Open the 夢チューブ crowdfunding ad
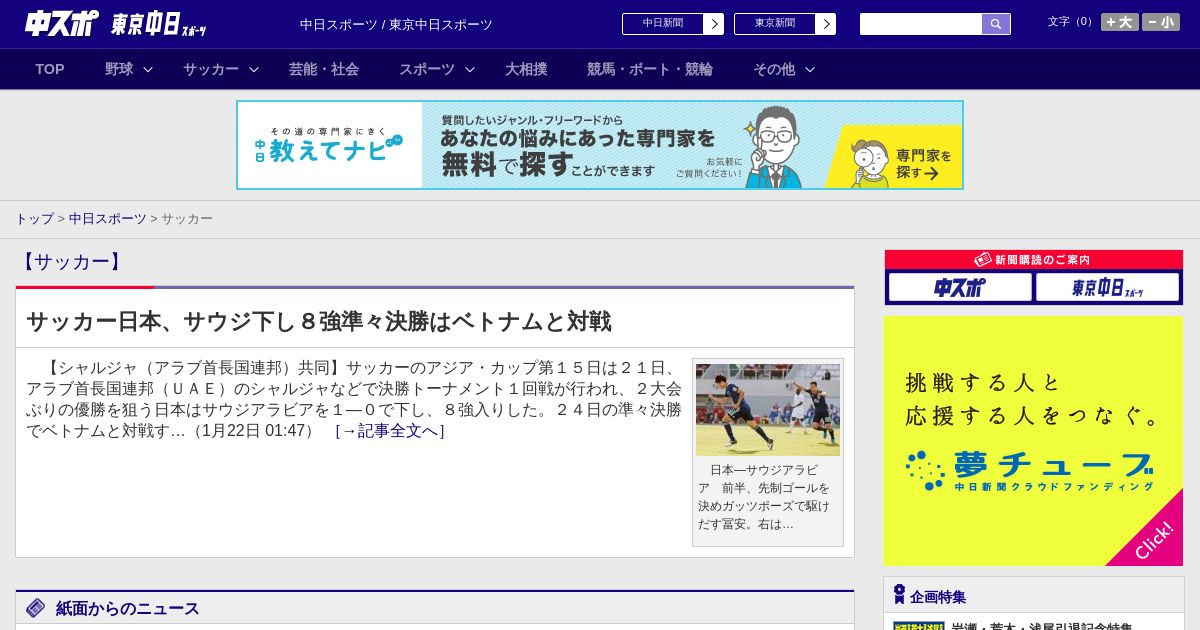1200x630 pixels. coord(1034,441)
